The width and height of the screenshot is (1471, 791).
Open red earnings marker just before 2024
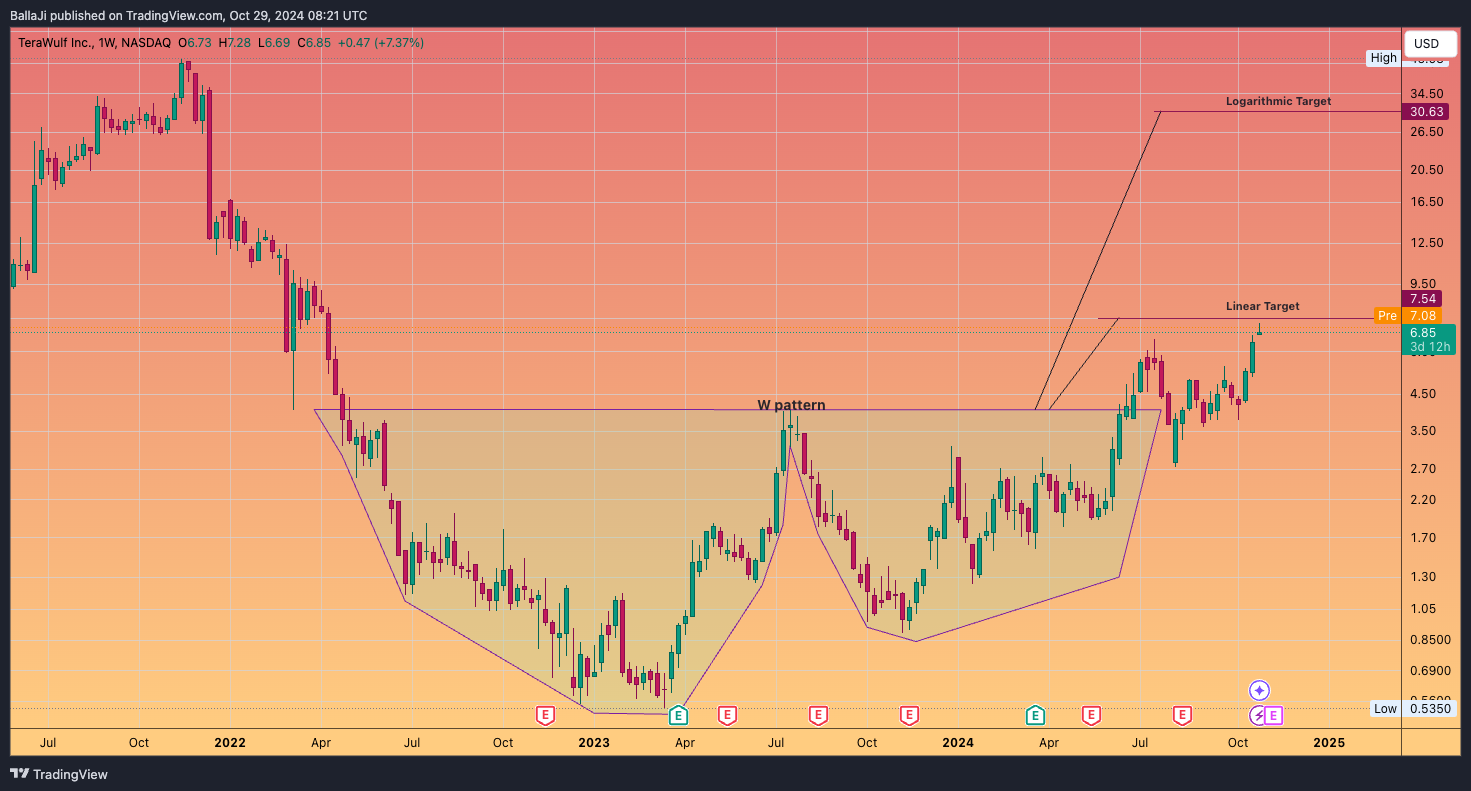pos(909,715)
